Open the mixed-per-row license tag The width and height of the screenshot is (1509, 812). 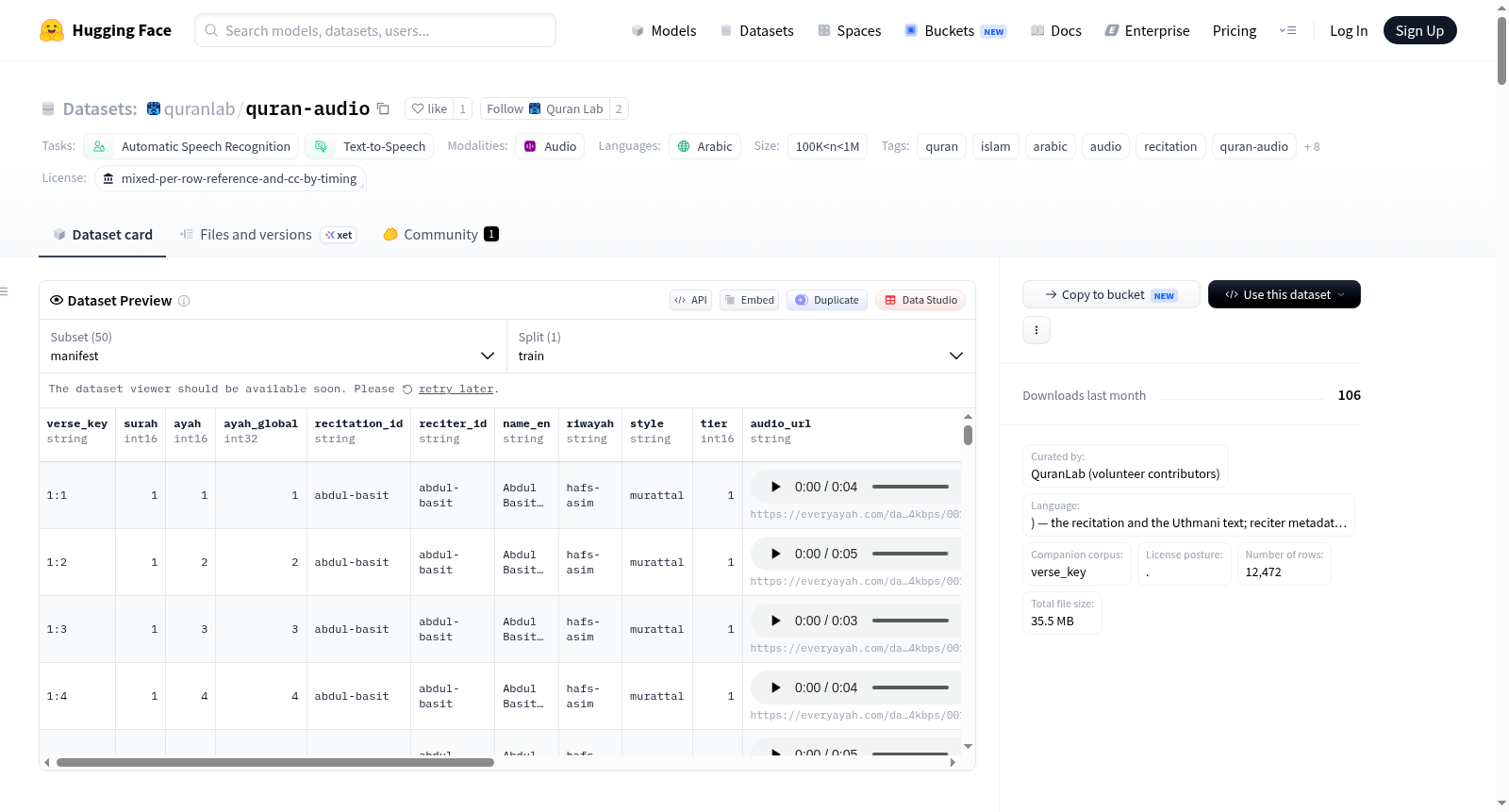tap(230, 178)
